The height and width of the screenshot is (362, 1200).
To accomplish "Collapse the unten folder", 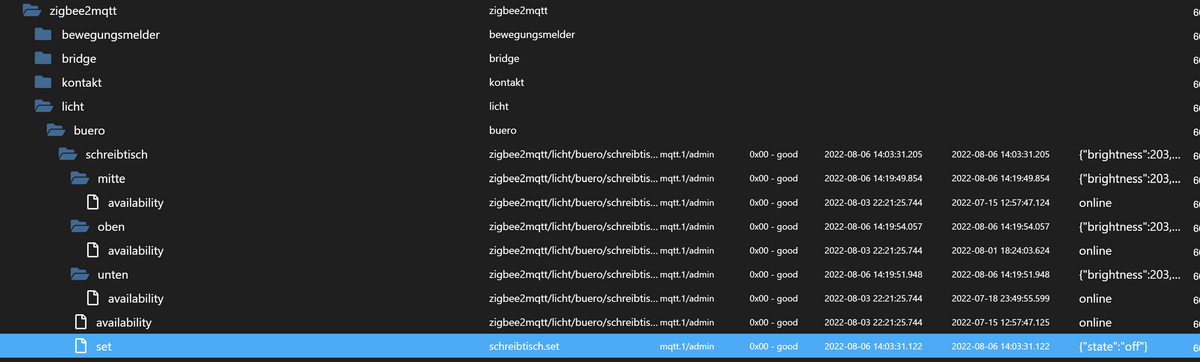I will tap(80, 275).
